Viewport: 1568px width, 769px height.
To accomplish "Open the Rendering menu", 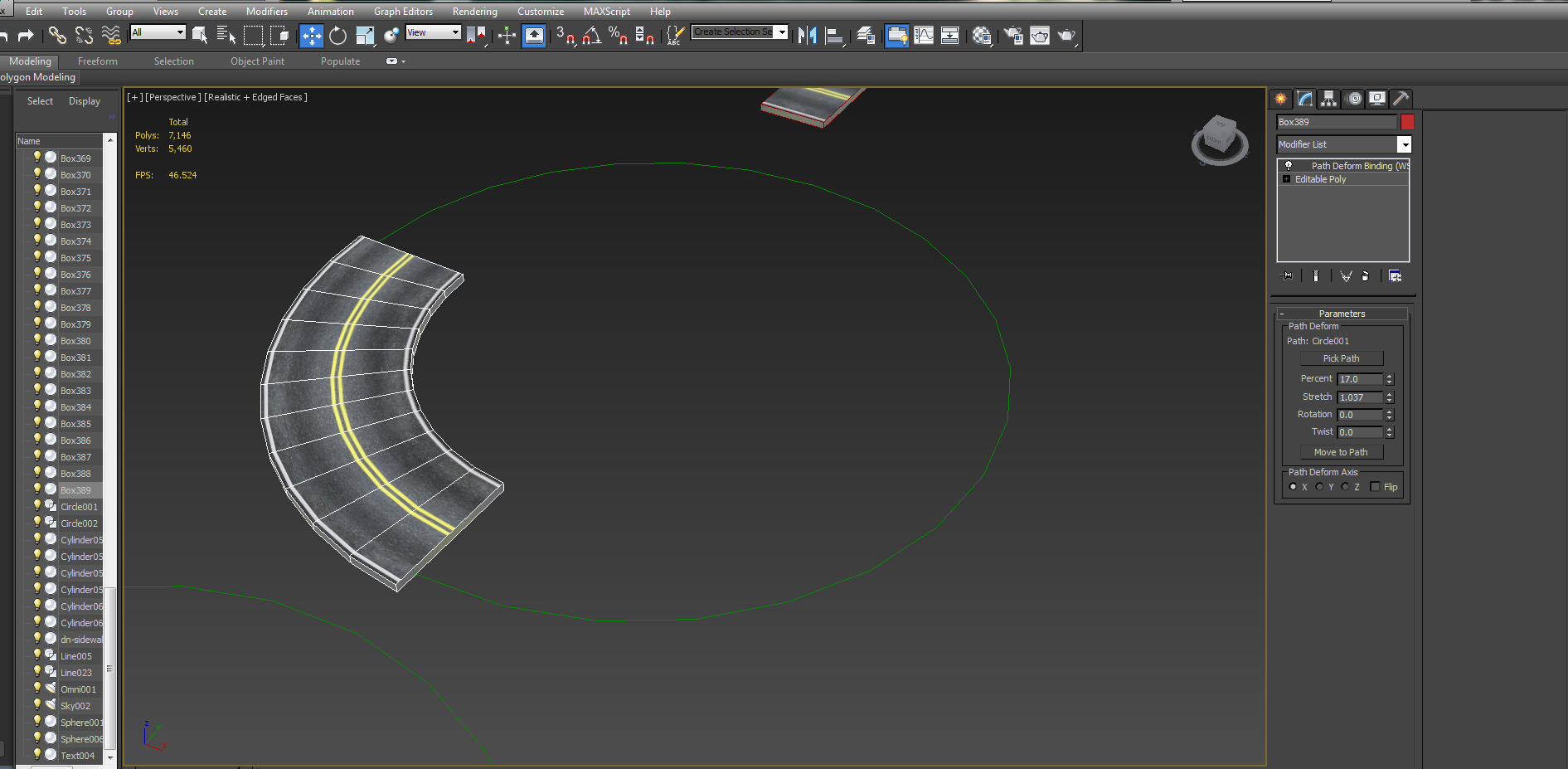I will coord(474,12).
